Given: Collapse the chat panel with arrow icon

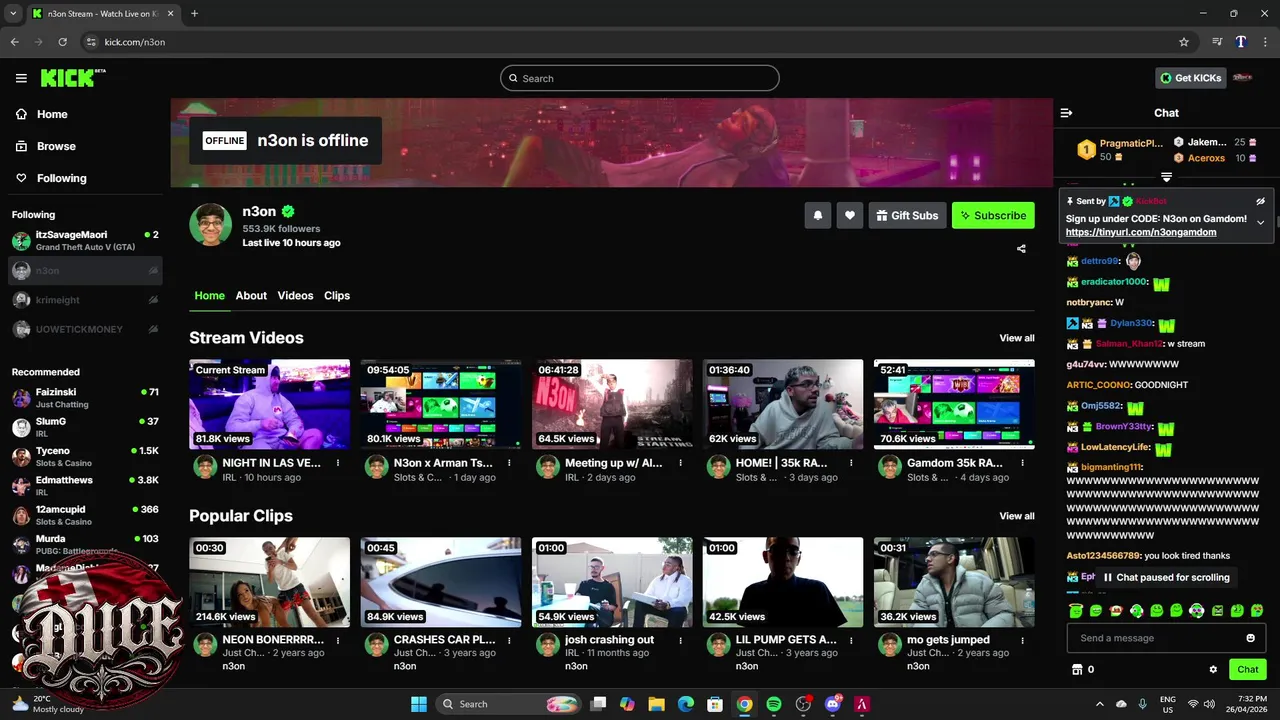Looking at the screenshot, I should (1066, 113).
